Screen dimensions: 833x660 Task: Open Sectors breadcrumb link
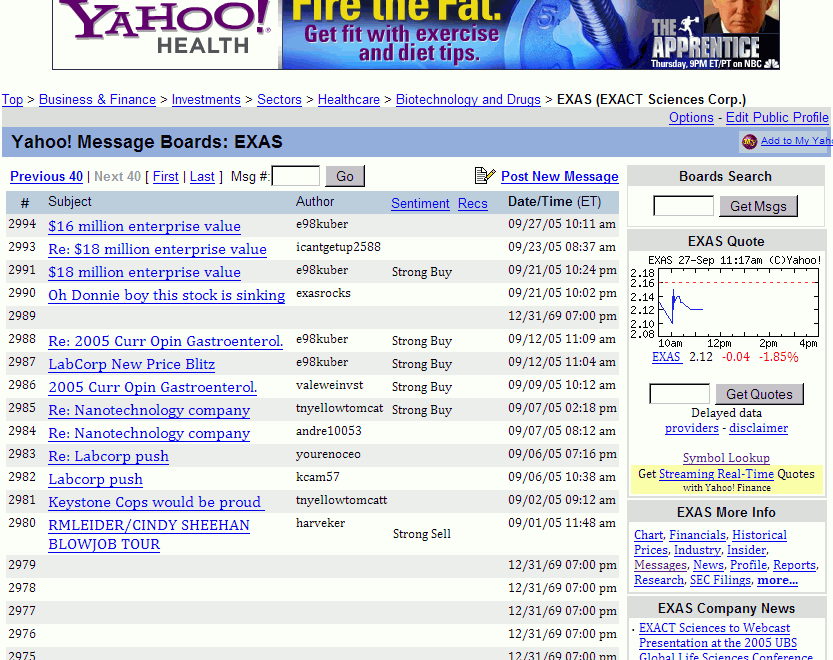pos(279,99)
